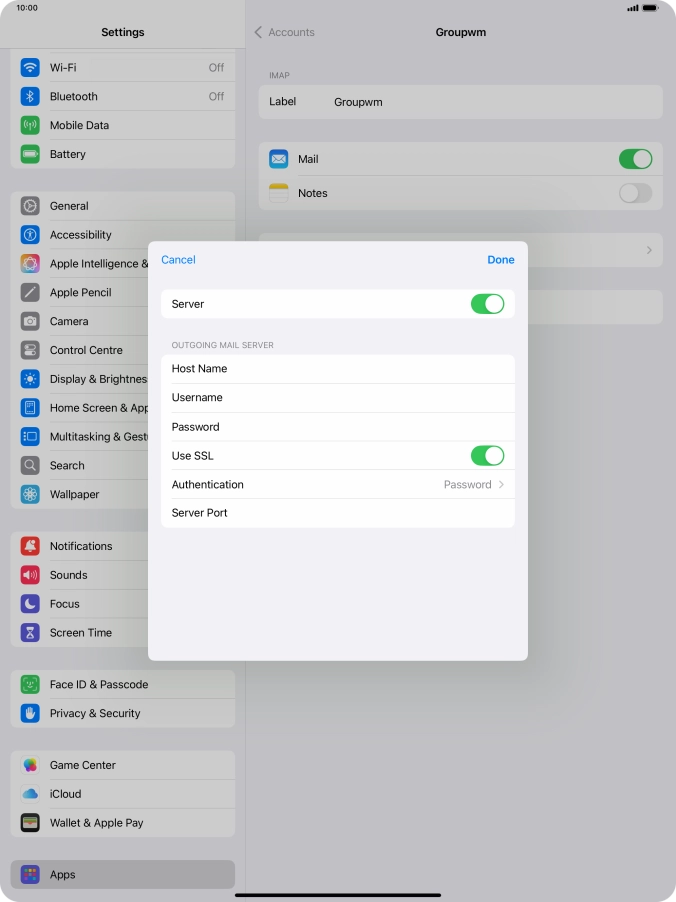Turn off the Use SSL switch

[x=487, y=456]
